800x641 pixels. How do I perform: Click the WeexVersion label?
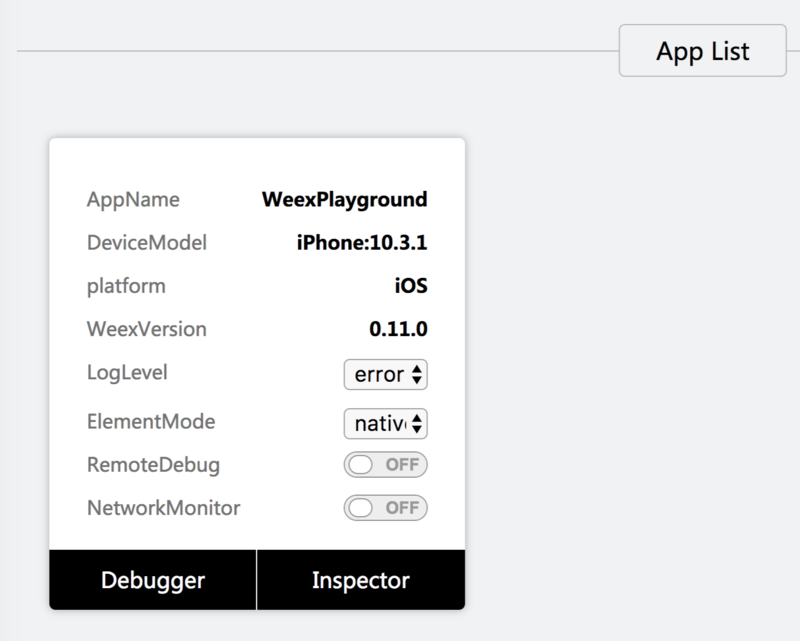147,329
